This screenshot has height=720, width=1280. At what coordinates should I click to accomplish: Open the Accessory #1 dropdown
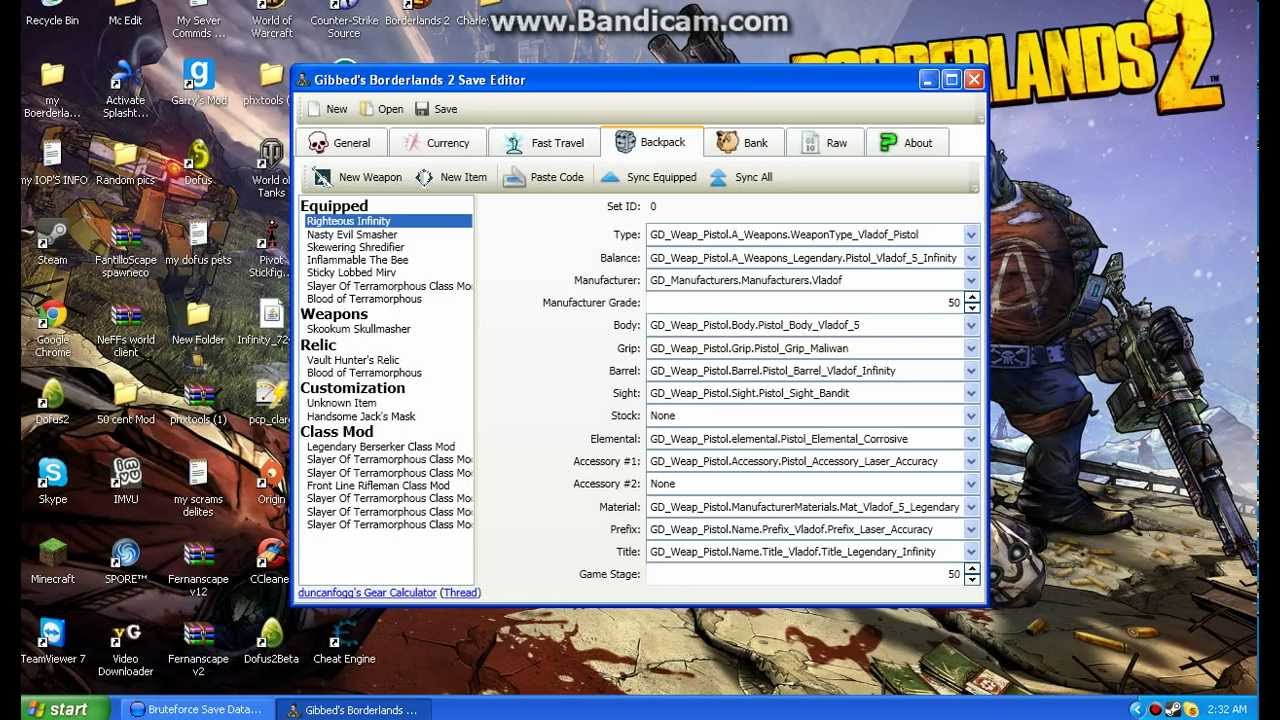(x=970, y=461)
